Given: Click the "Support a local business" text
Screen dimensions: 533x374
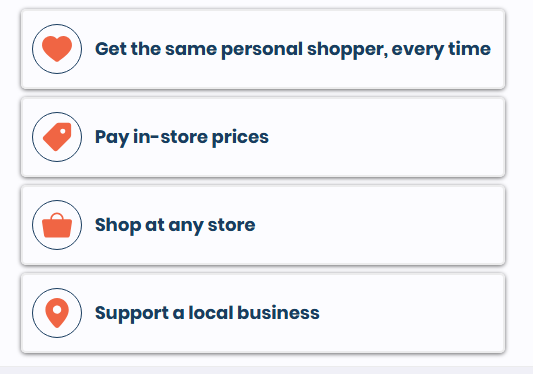Looking at the screenshot, I should 207,313.
